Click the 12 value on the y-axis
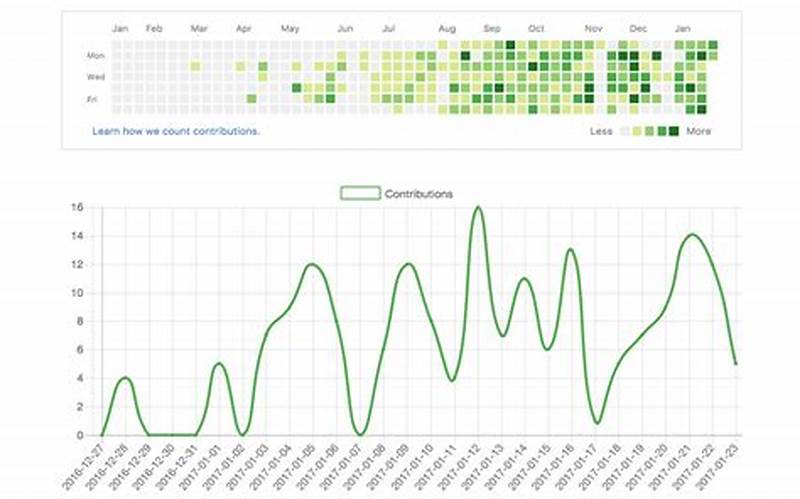This screenshot has height=499, width=800. click(77, 264)
